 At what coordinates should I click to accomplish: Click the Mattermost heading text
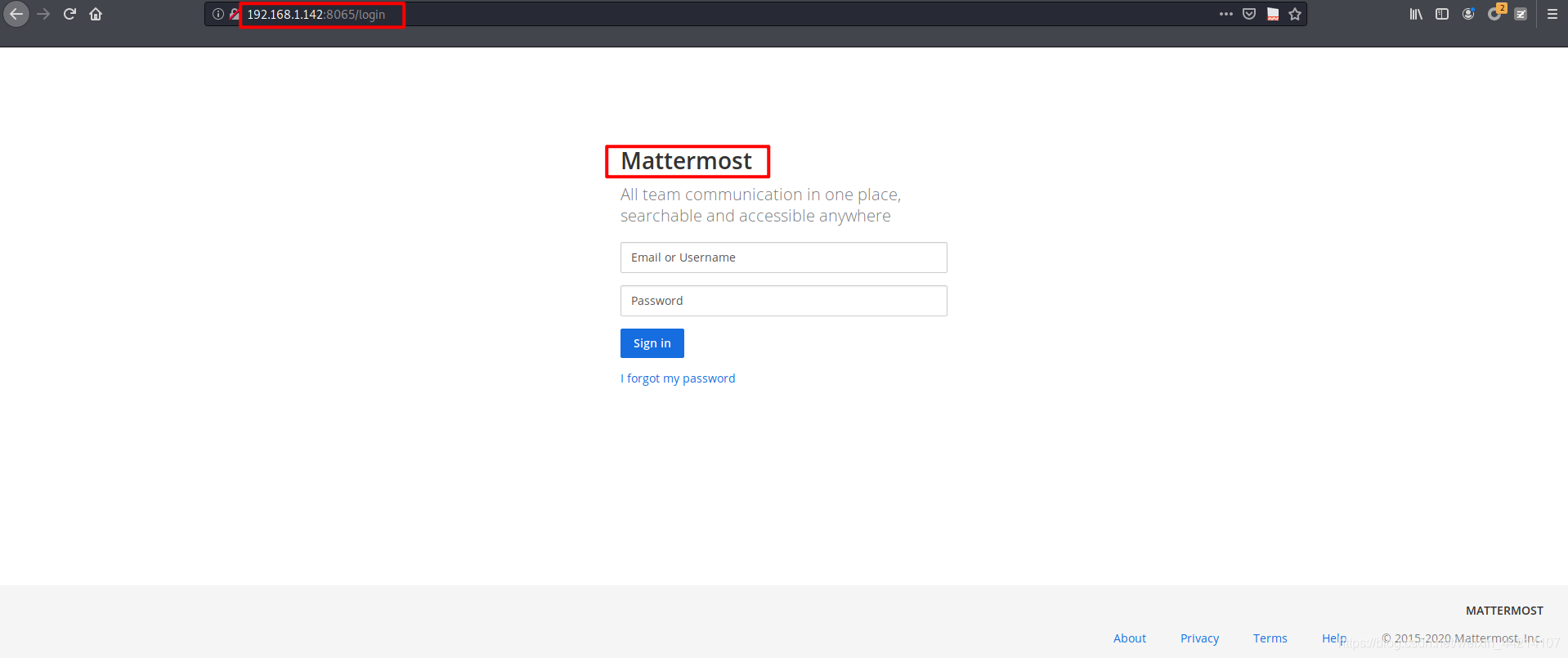(x=686, y=161)
